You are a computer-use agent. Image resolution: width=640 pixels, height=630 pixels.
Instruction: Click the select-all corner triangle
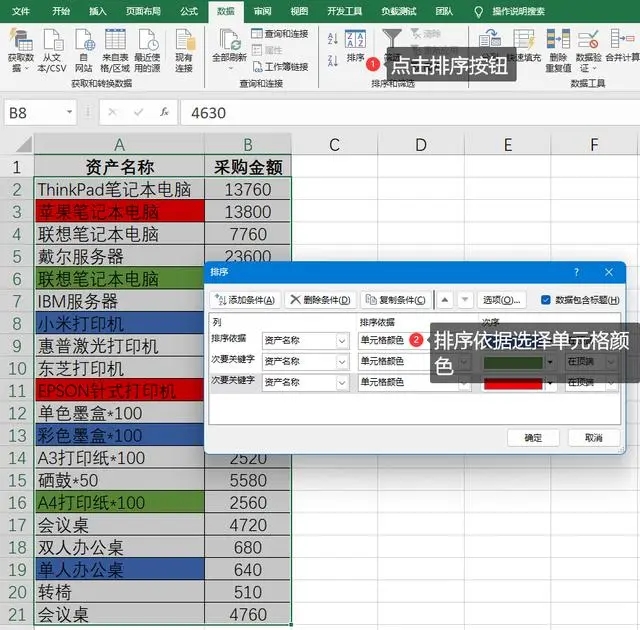(x=24, y=144)
